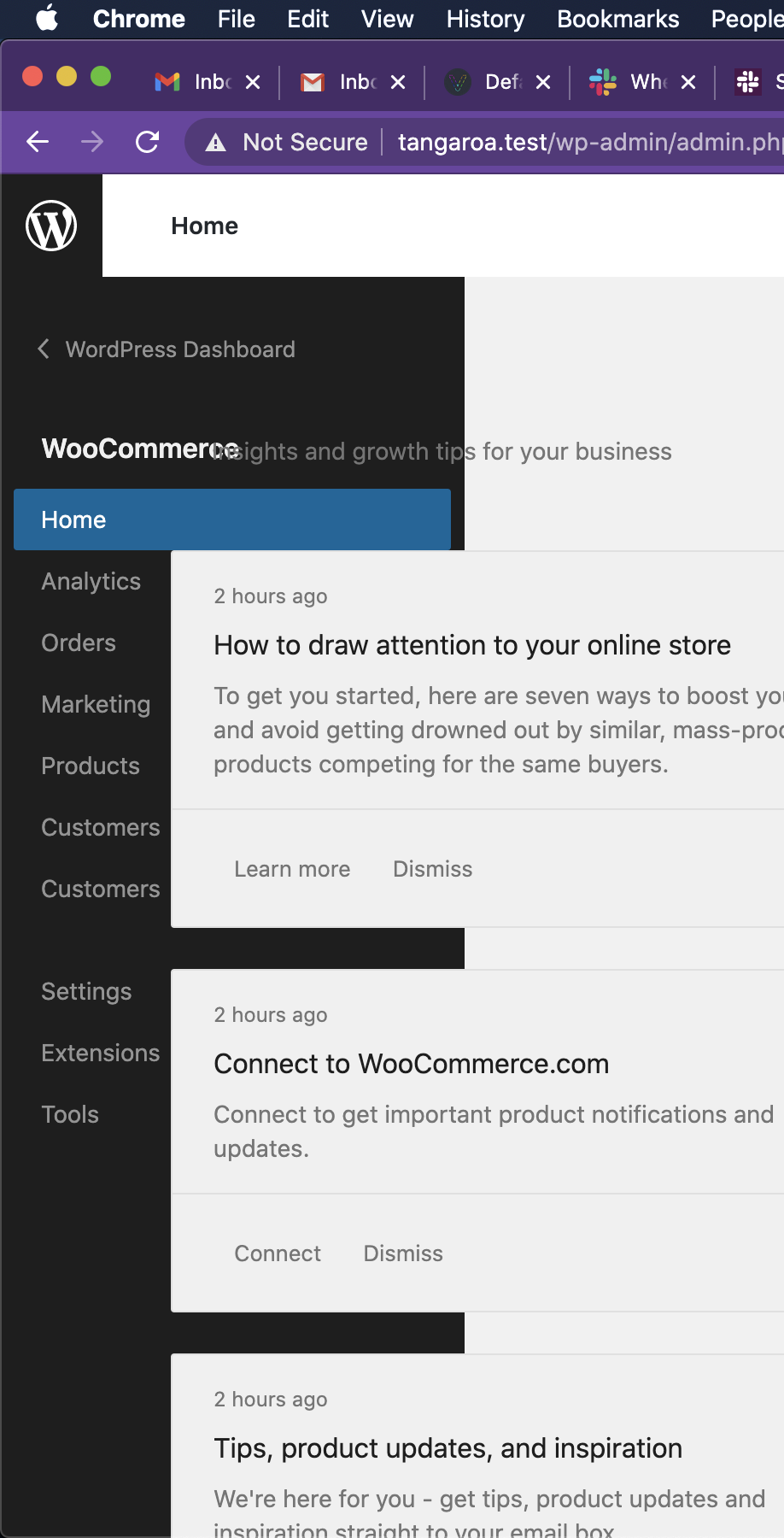Open Analytics in the WooCommerce sidebar
784x1538 pixels.
[x=91, y=581]
